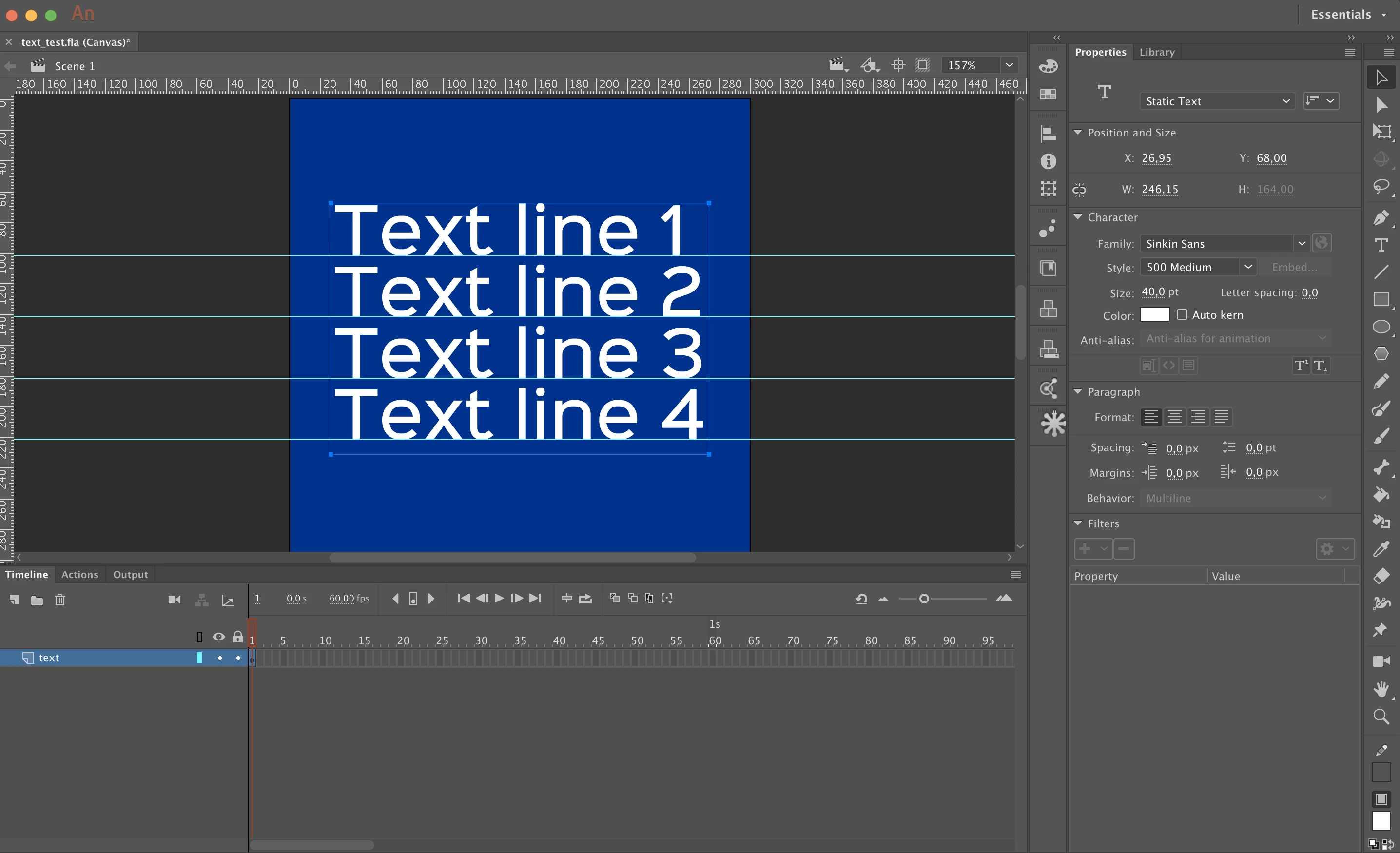Viewport: 1400px width, 853px height.
Task: Select the Free Transform tool
Action: tap(1381, 132)
